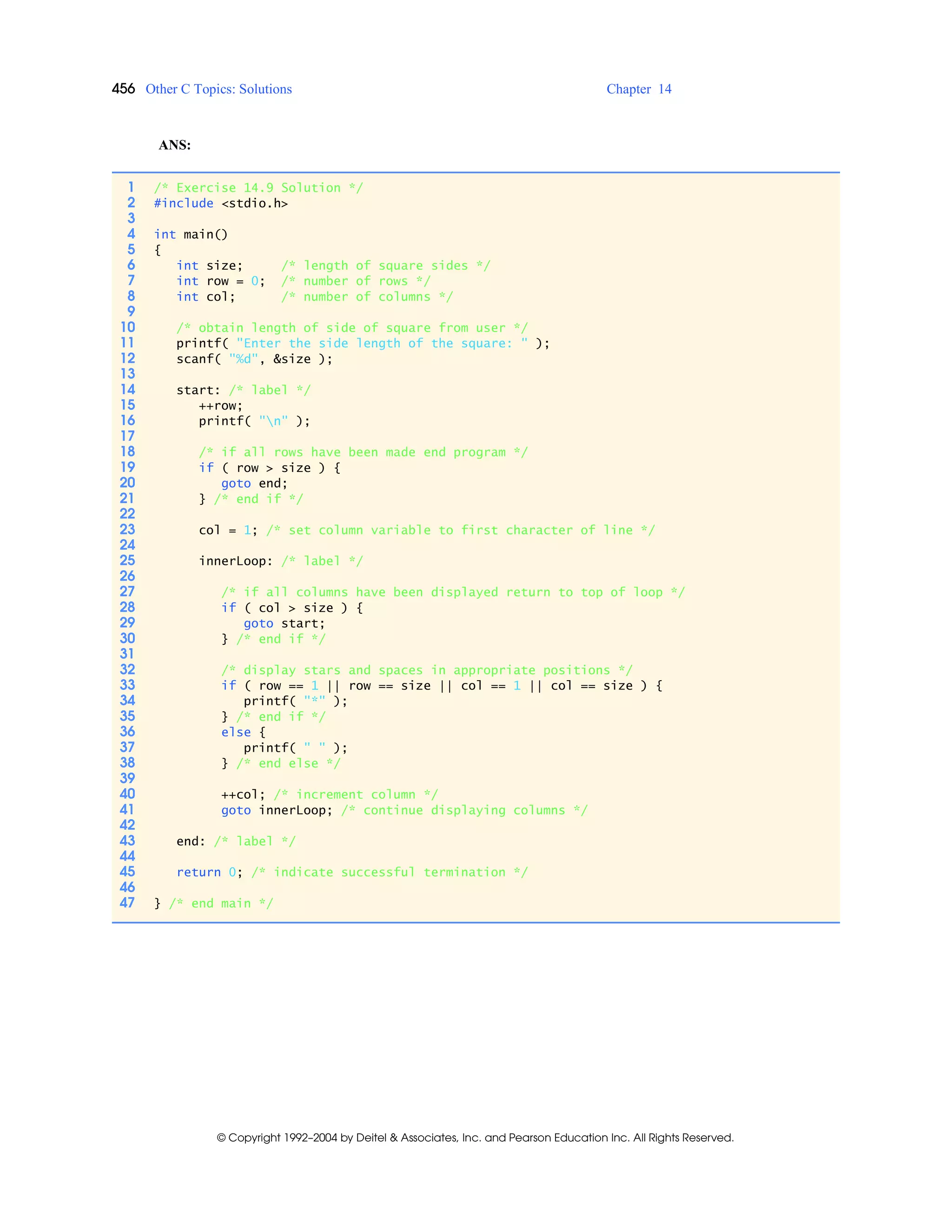This screenshot has width=952, height=1232.
Task: Click the '++row;' statement
Action: [220, 406]
